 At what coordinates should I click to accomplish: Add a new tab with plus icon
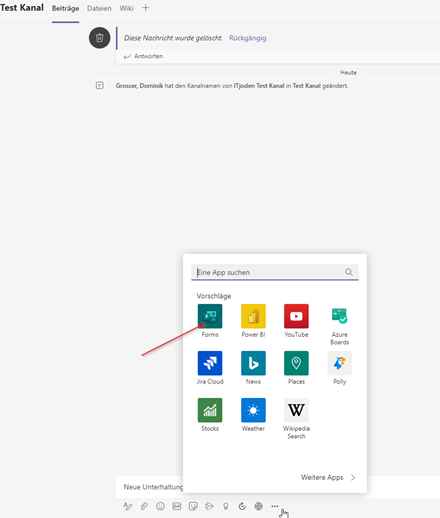click(146, 8)
